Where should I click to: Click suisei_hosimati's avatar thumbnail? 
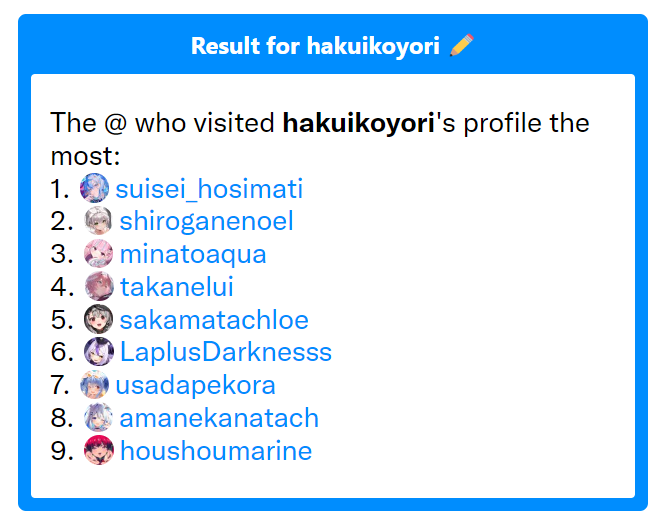[94, 188]
